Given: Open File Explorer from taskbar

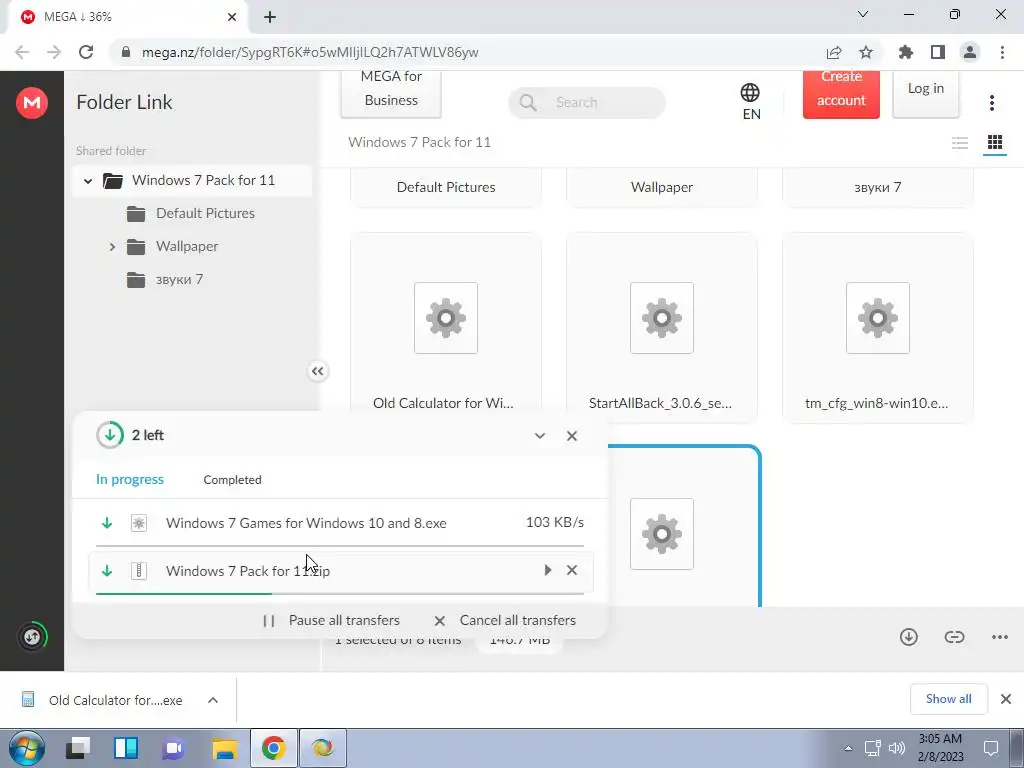Looking at the screenshot, I should pos(225,748).
